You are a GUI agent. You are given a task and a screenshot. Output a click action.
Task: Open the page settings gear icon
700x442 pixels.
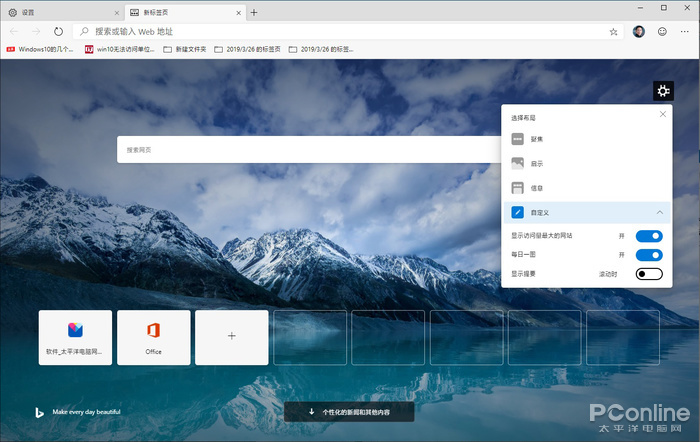point(663,91)
